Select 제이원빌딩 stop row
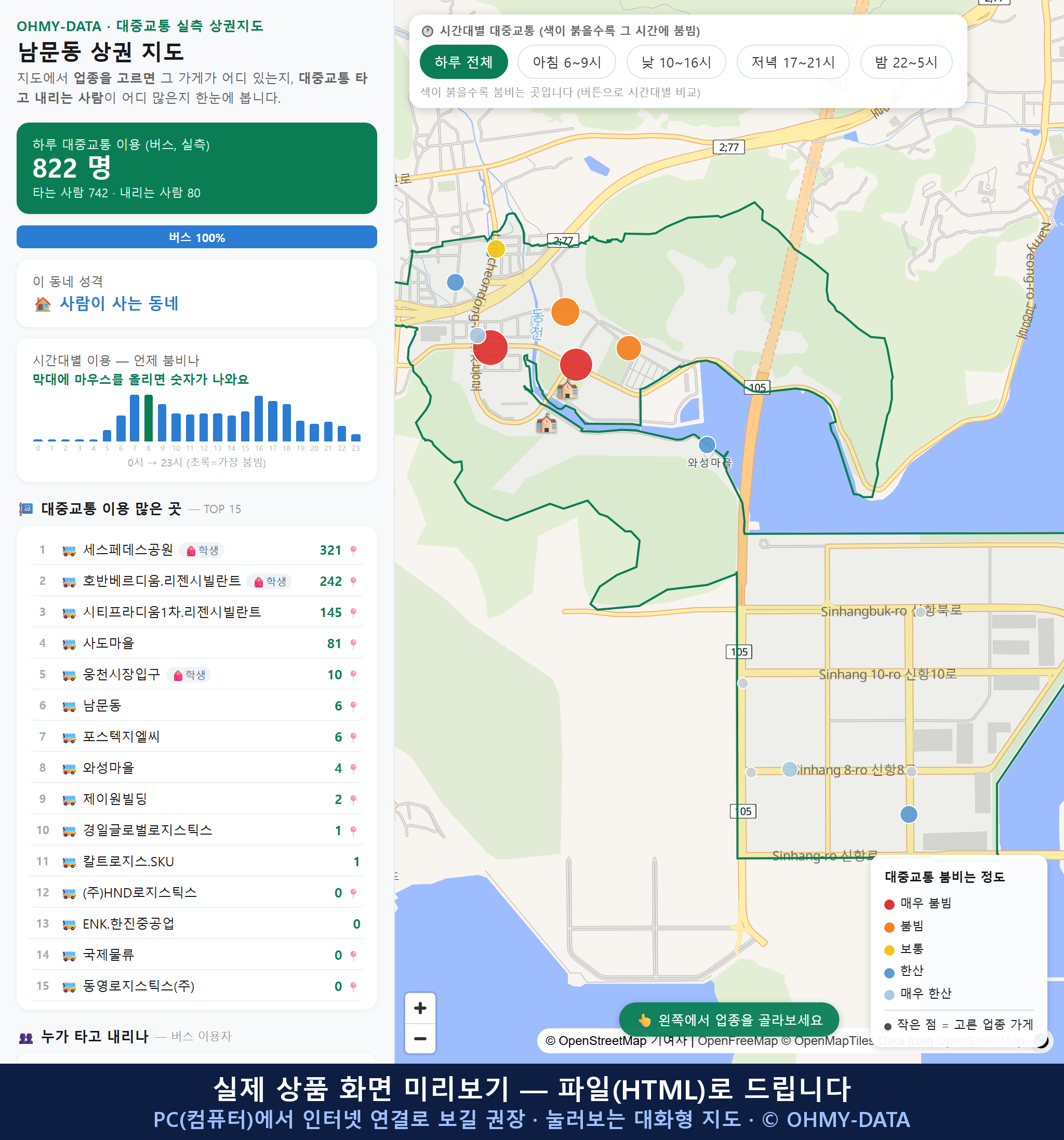 pos(197,799)
